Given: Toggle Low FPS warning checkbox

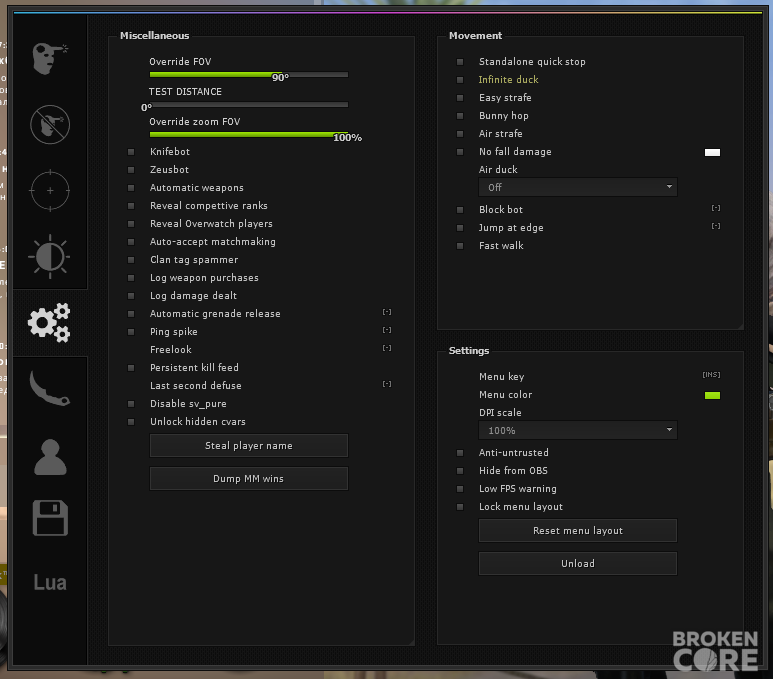Looking at the screenshot, I should coord(460,489).
